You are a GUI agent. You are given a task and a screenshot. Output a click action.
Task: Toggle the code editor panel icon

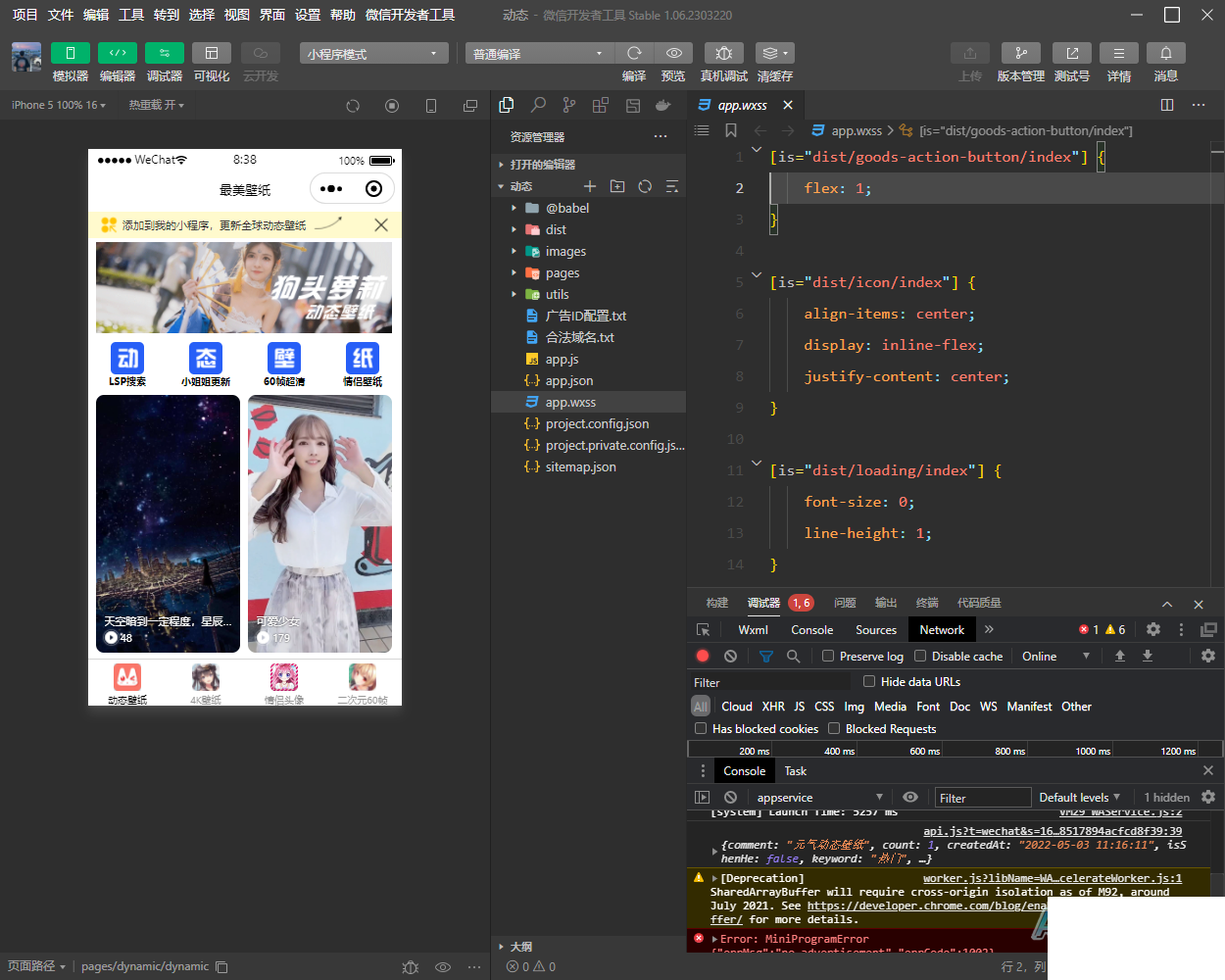tap(117, 53)
